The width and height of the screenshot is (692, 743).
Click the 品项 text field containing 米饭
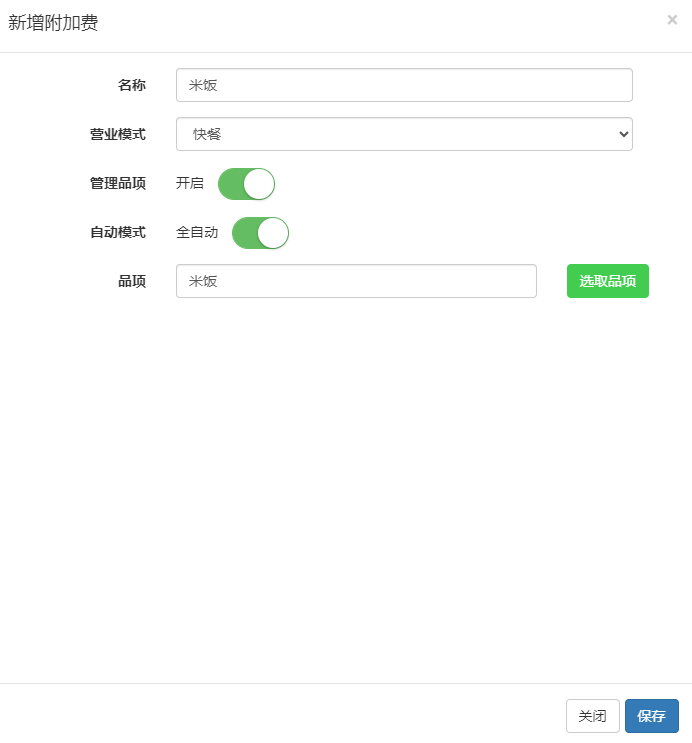pos(356,281)
